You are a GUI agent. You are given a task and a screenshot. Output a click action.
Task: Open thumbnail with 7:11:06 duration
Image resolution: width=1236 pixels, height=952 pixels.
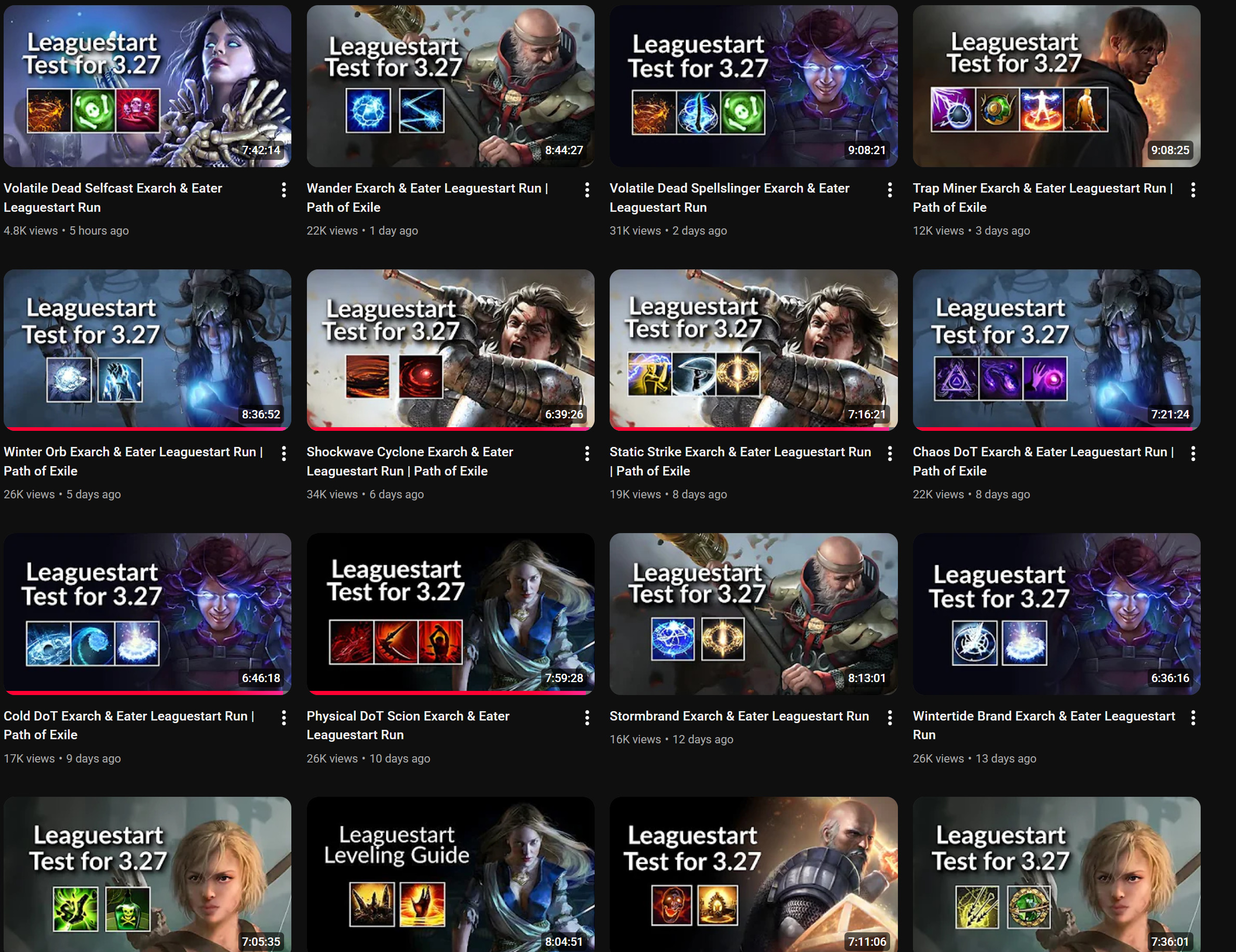click(x=753, y=874)
